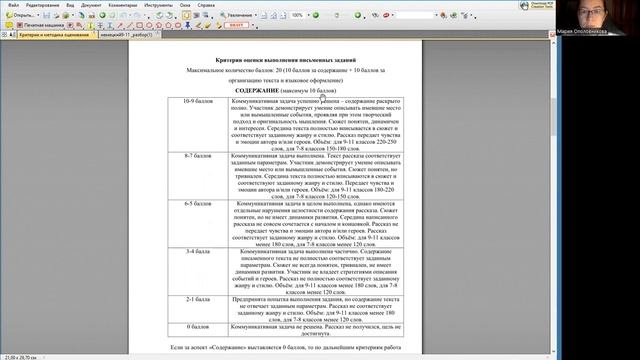Select the Highlight text tool
The height and width of the screenshot is (360, 640).
tap(90, 25)
